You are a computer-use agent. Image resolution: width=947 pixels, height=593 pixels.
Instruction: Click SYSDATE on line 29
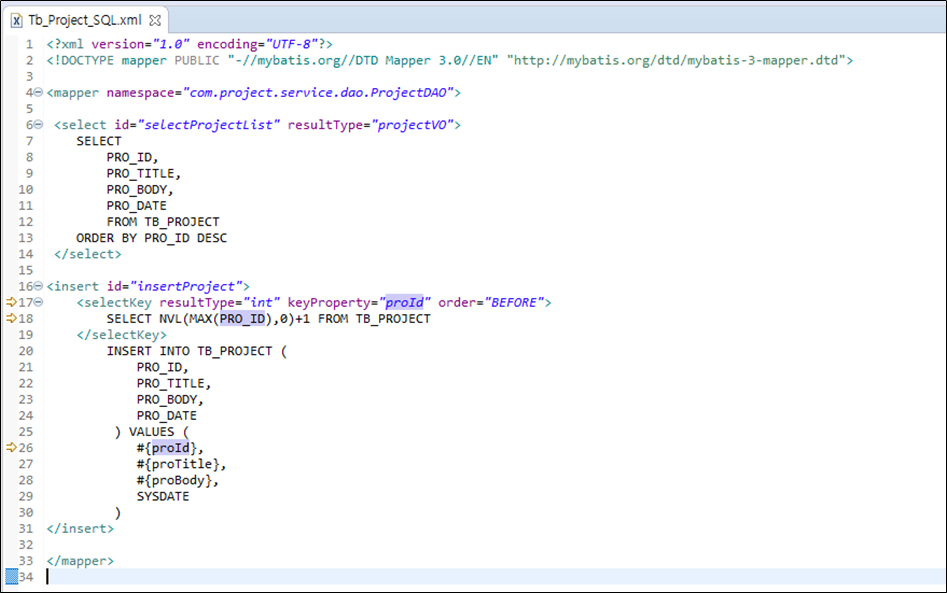pyautogui.click(x=163, y=496)
